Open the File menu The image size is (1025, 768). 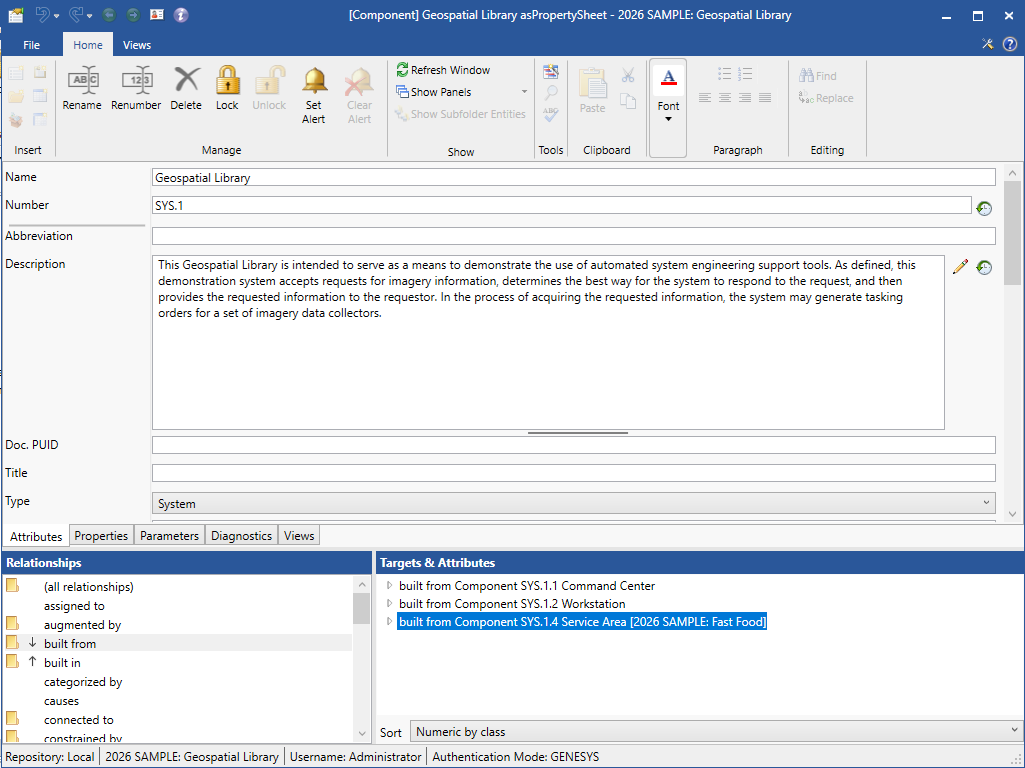(31, 45)
